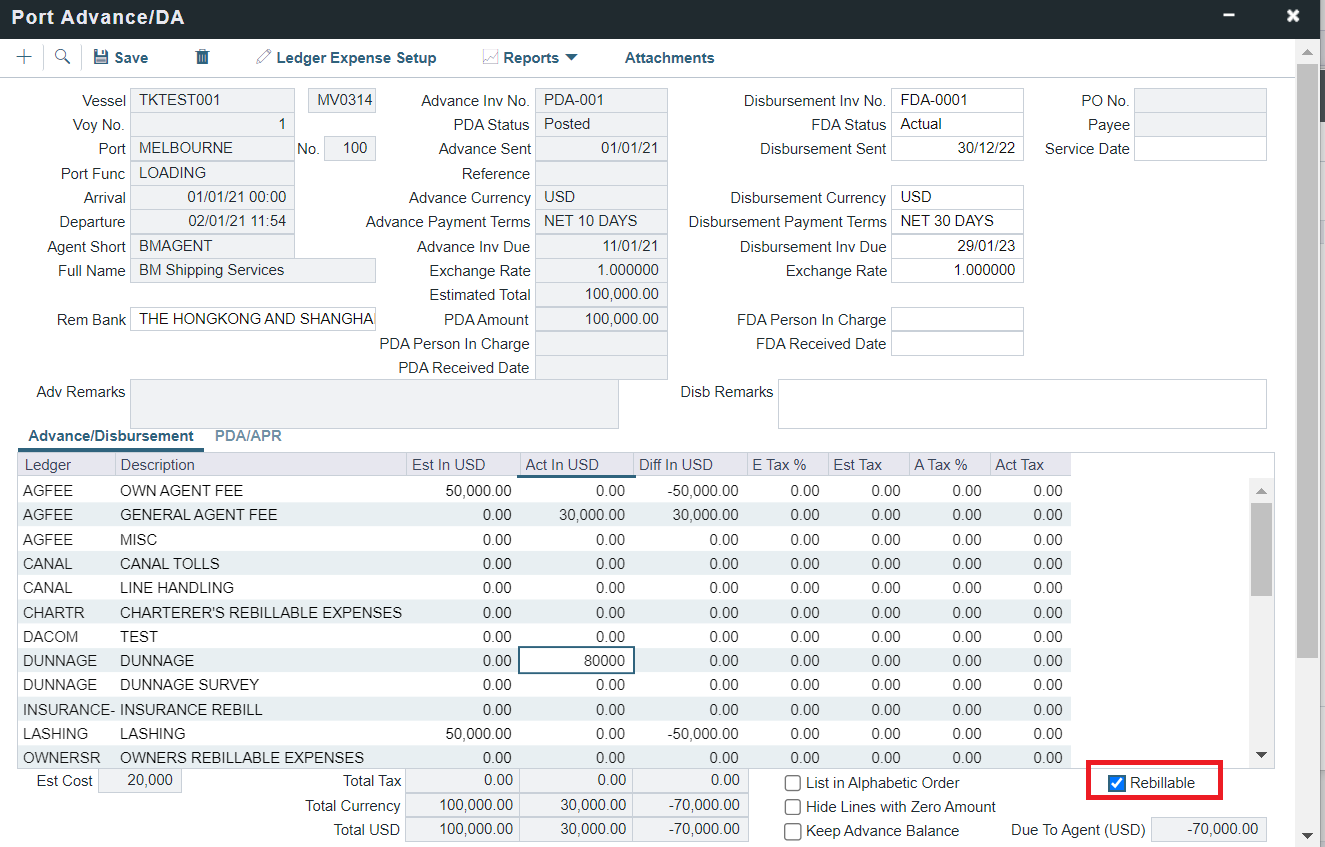Expand the Reports dropdown arrow
Viewport: 1325px width, 847px height.
click(571, 58)
